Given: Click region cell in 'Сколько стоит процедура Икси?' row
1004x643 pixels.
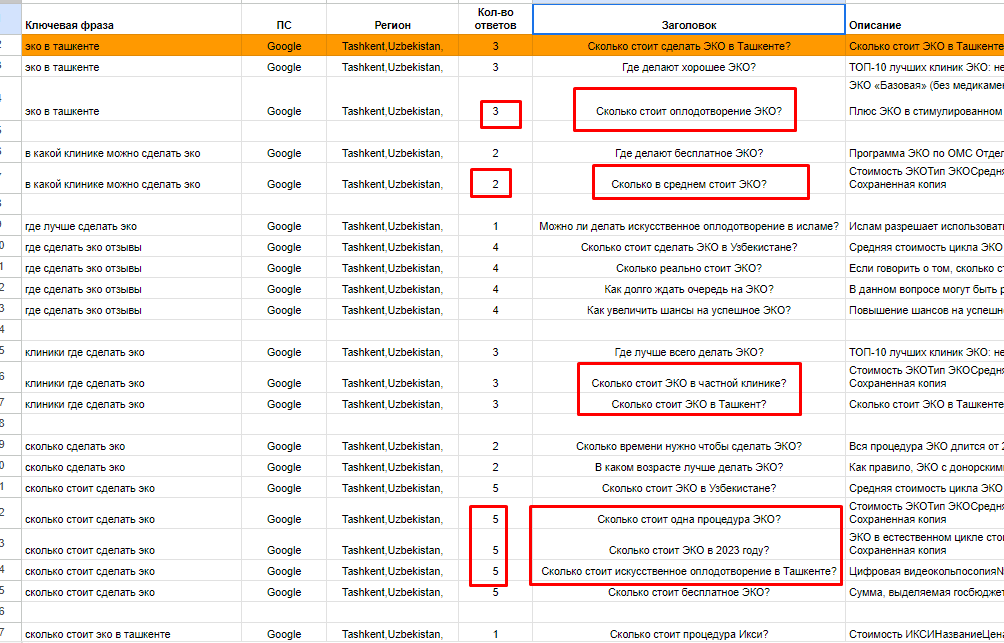Looking at the screenshot, I should click(x=393, y=633).
